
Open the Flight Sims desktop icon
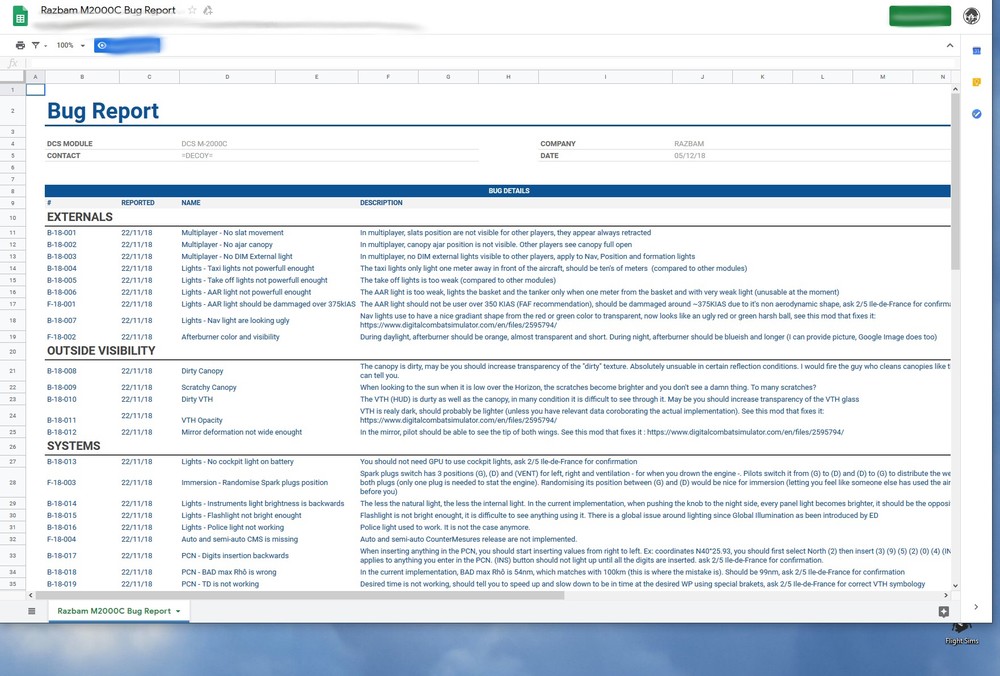(962, 633)
